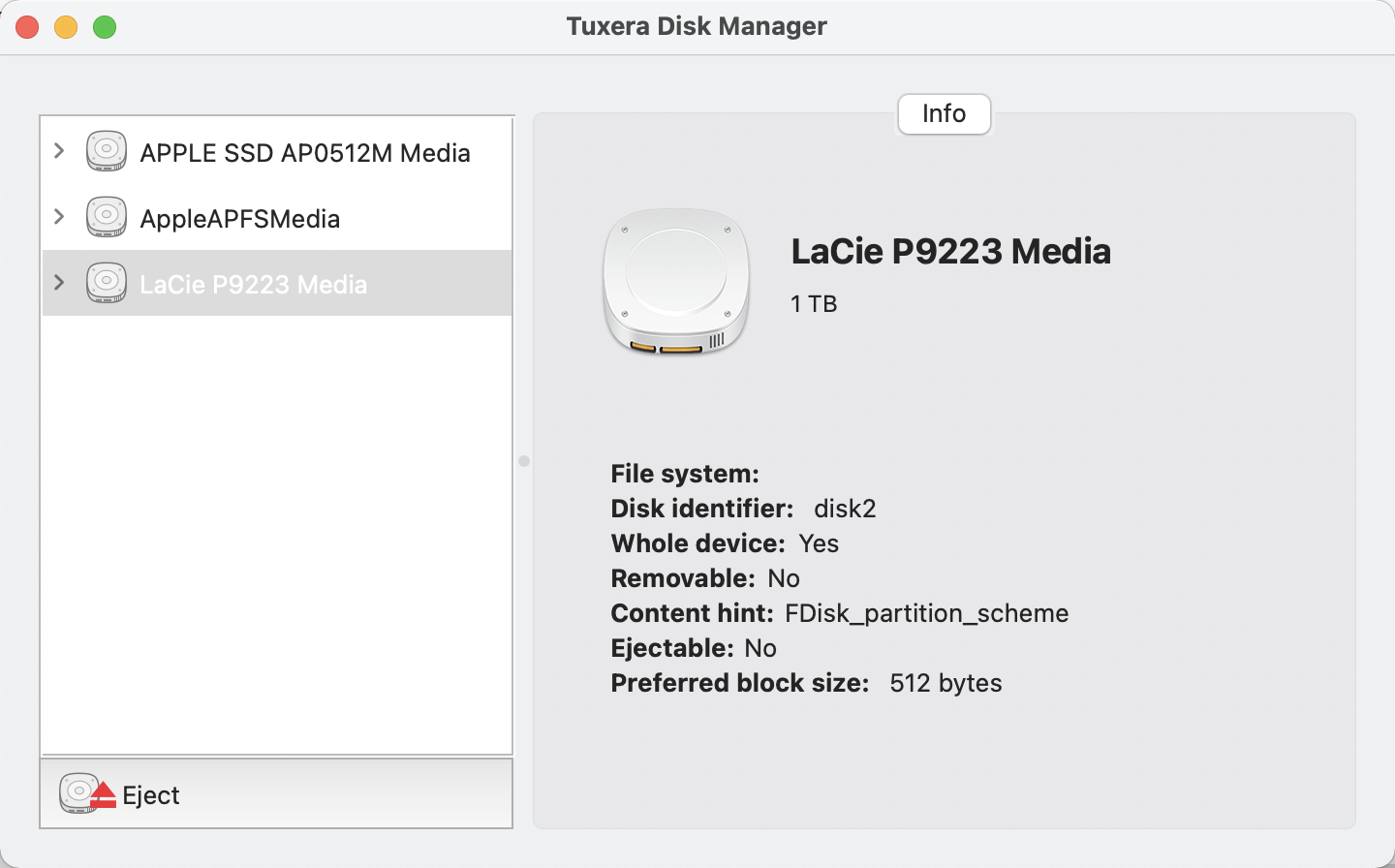The height and width of the screenshot is (868, 1395).
Task: Click the disk icon beside APPLE SSD AP0512M
Action: [106, 151]
